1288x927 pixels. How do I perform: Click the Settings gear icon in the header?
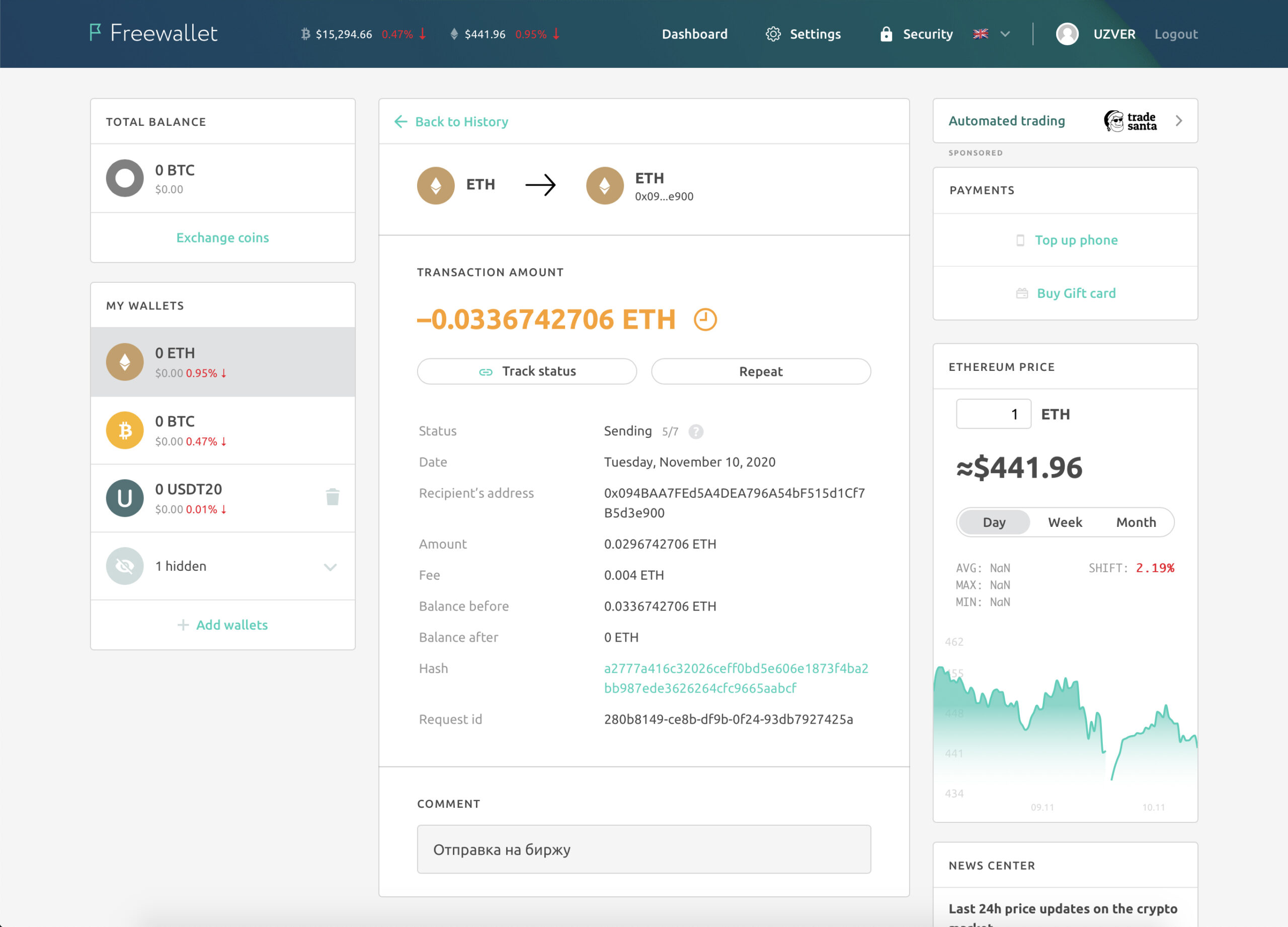click(773, 34)
